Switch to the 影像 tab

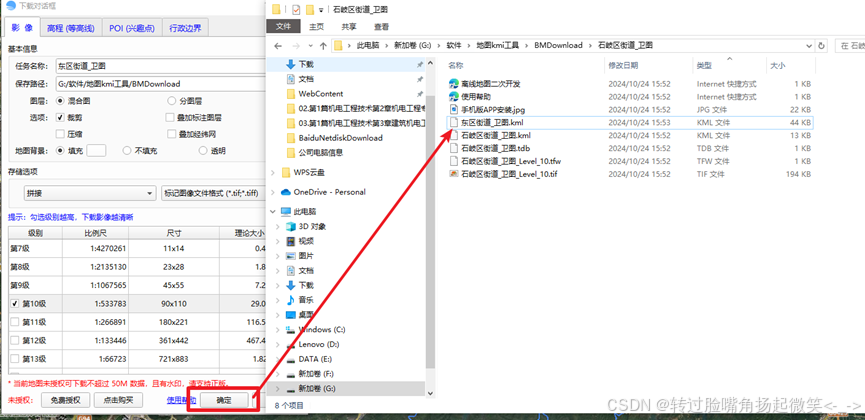22,28
